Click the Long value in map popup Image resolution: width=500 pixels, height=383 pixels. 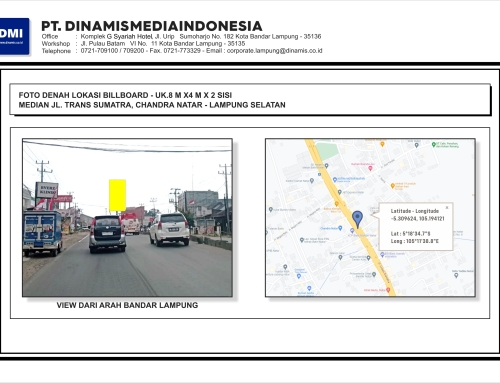415,241
